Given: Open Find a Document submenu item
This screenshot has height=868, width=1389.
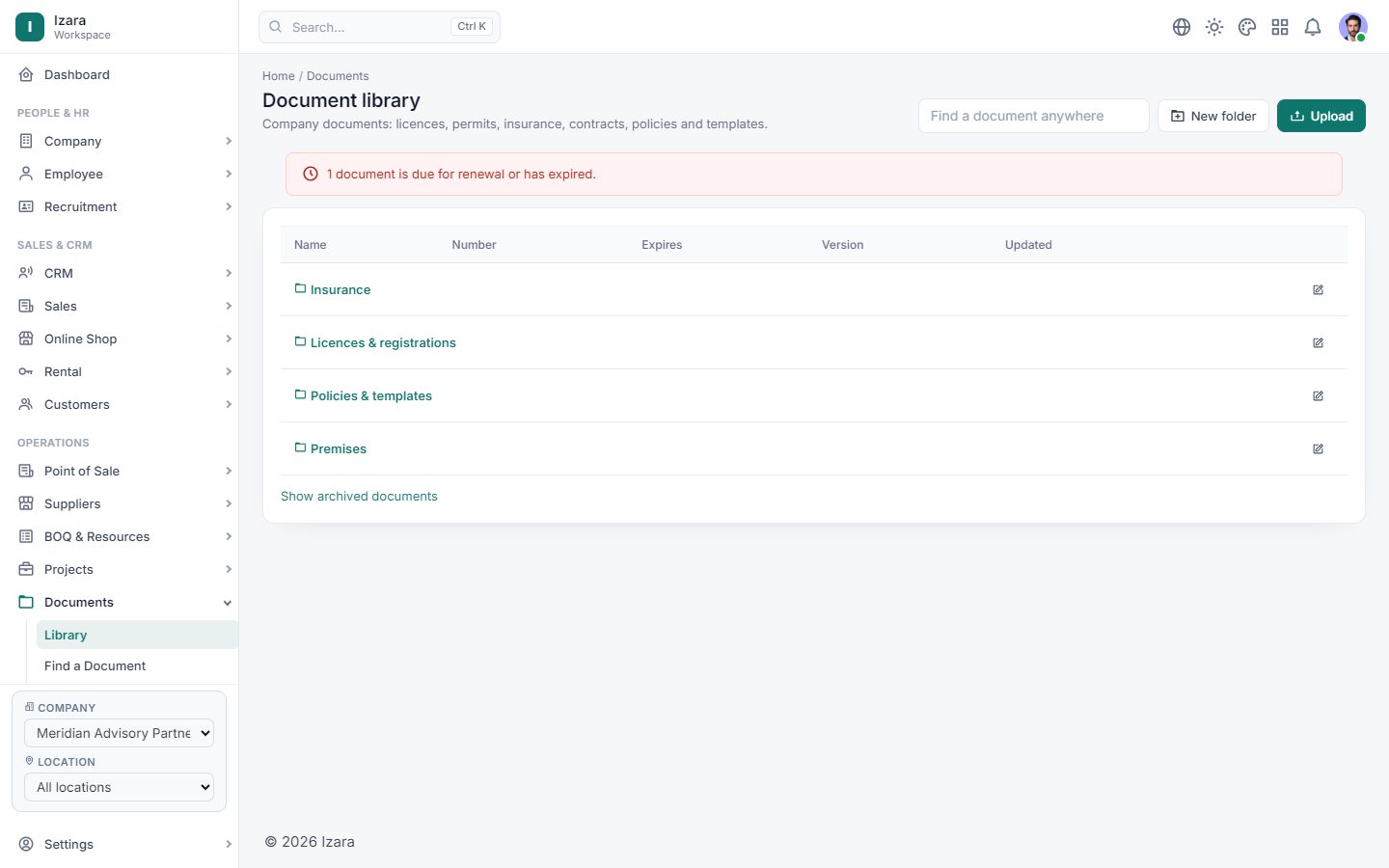Looking at the screenshot, I should point(137,665).
